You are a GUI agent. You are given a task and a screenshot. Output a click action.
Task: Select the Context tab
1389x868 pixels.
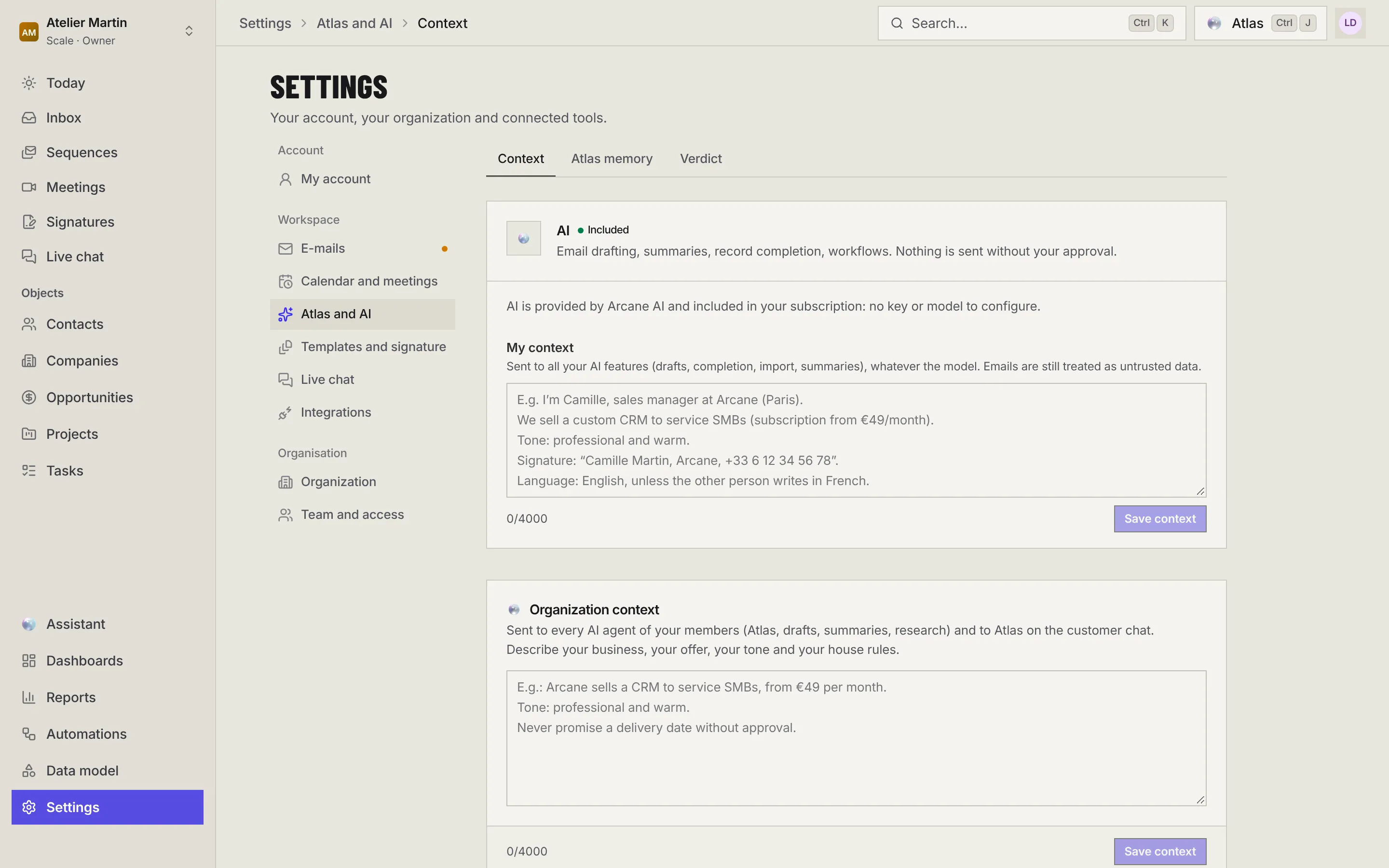pos(520,159)
